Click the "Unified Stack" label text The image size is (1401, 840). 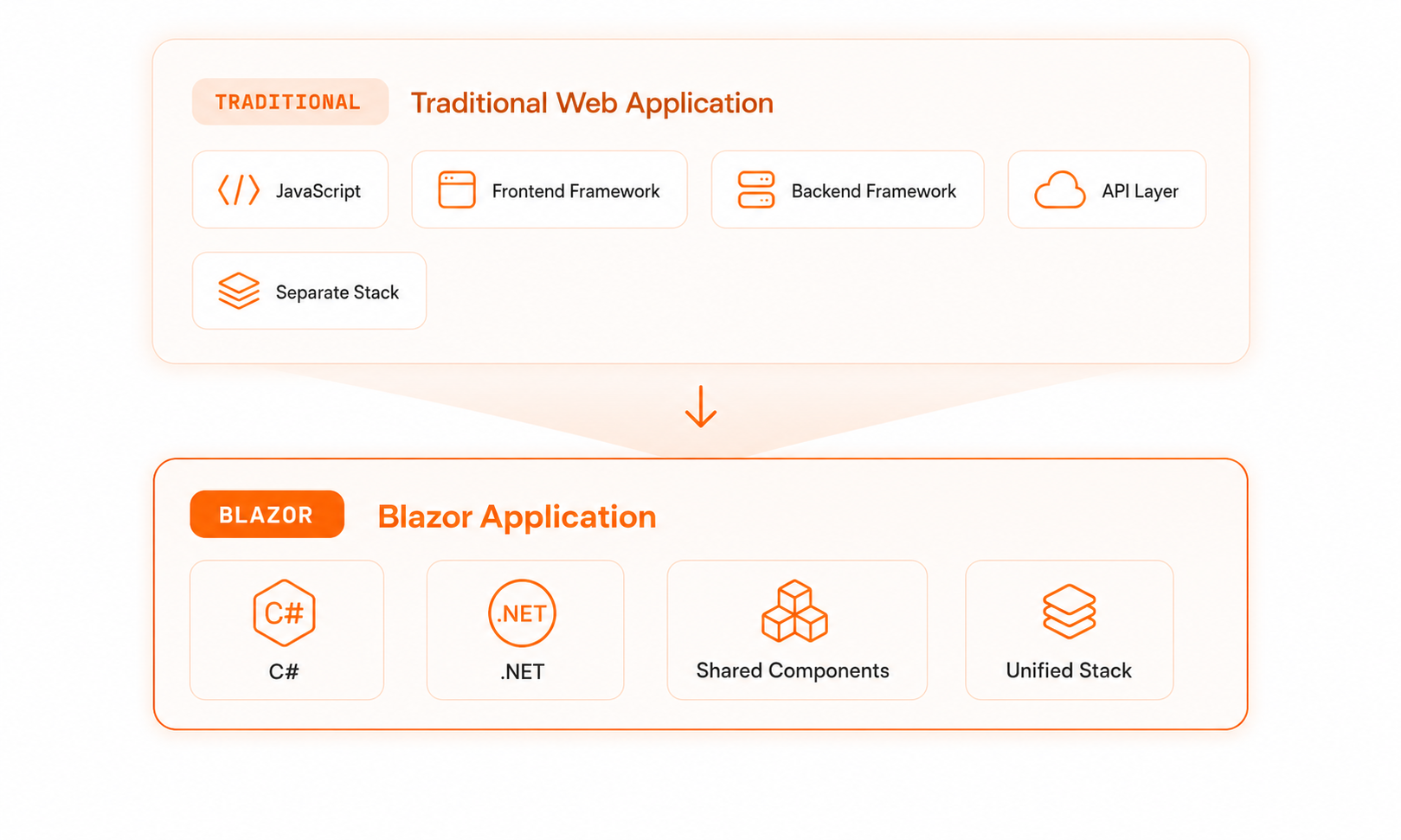click(1069, 670)
